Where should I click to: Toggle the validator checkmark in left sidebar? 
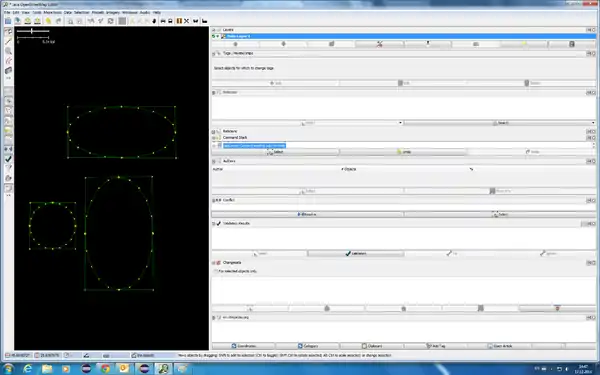pos(8,158)
